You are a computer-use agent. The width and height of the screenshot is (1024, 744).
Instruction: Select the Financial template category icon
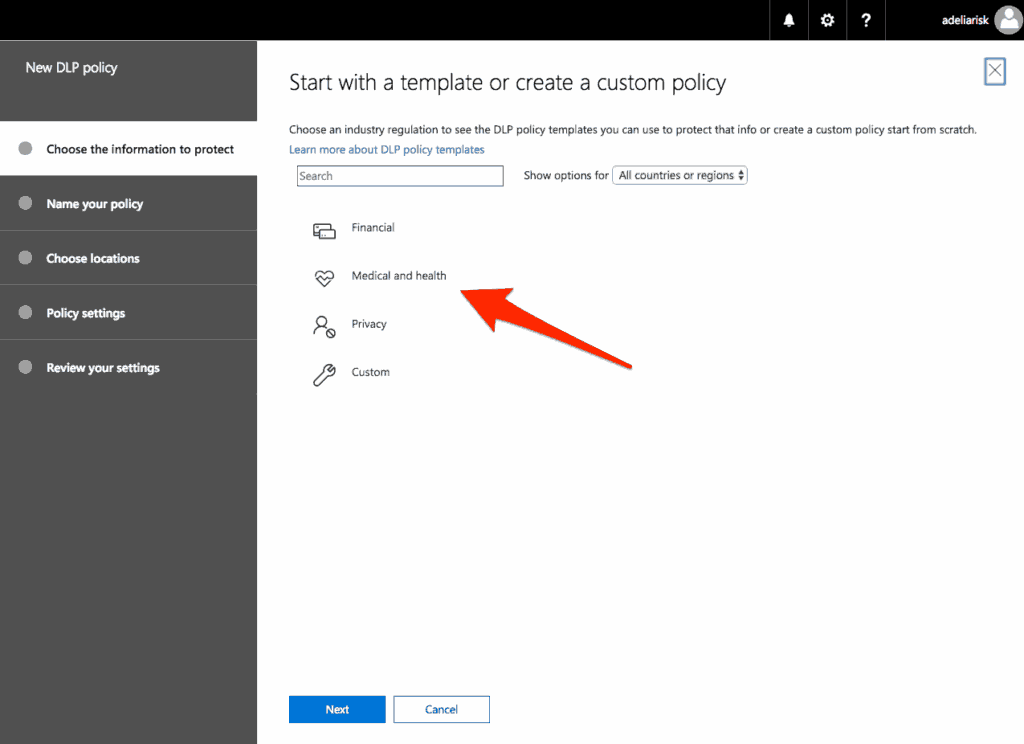[x=323, y=230]
